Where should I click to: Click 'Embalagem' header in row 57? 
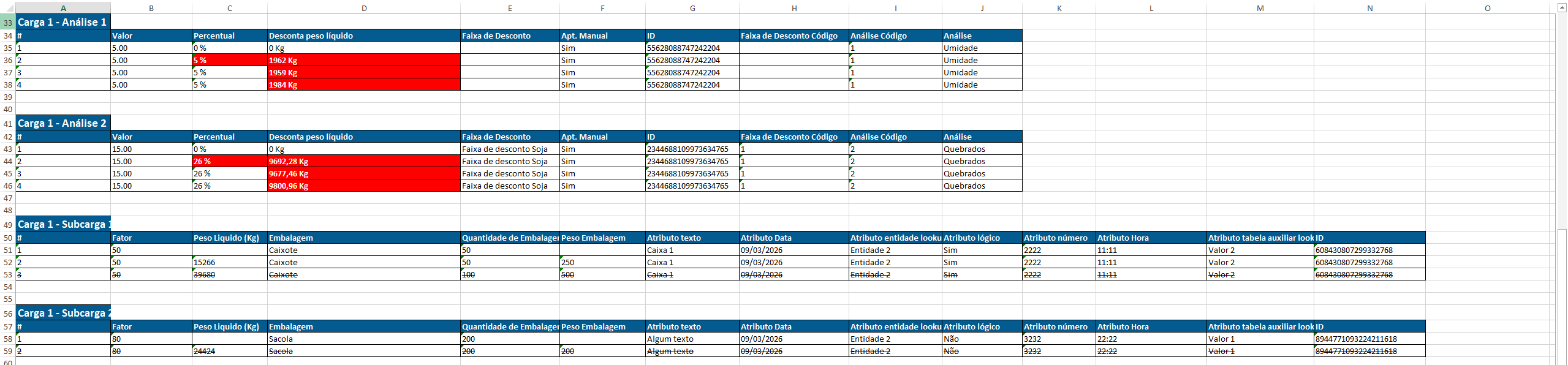tap(364, 326)
